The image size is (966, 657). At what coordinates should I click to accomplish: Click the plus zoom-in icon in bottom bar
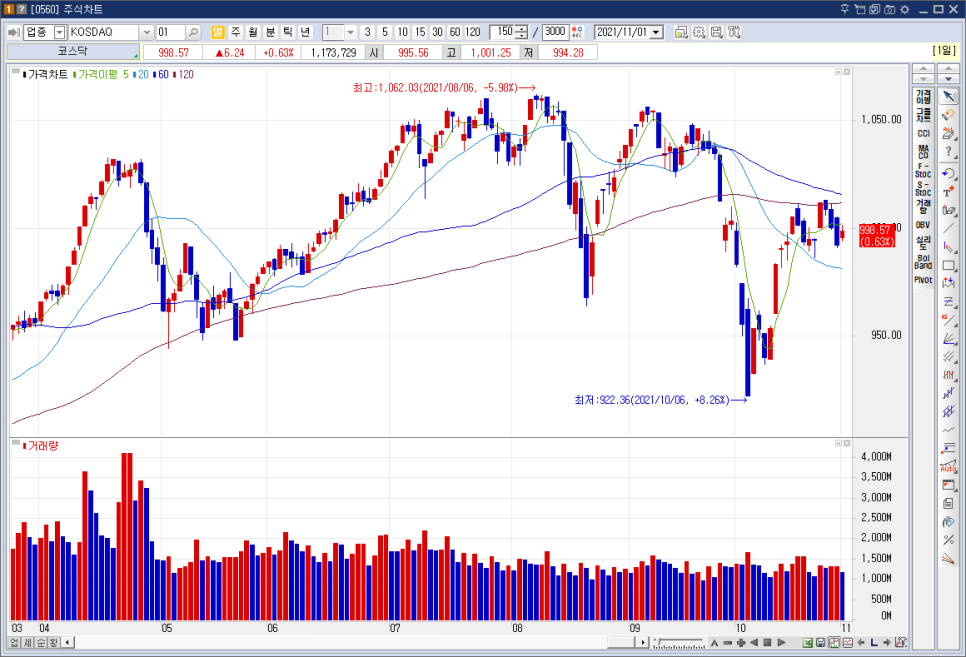[741, 643]
